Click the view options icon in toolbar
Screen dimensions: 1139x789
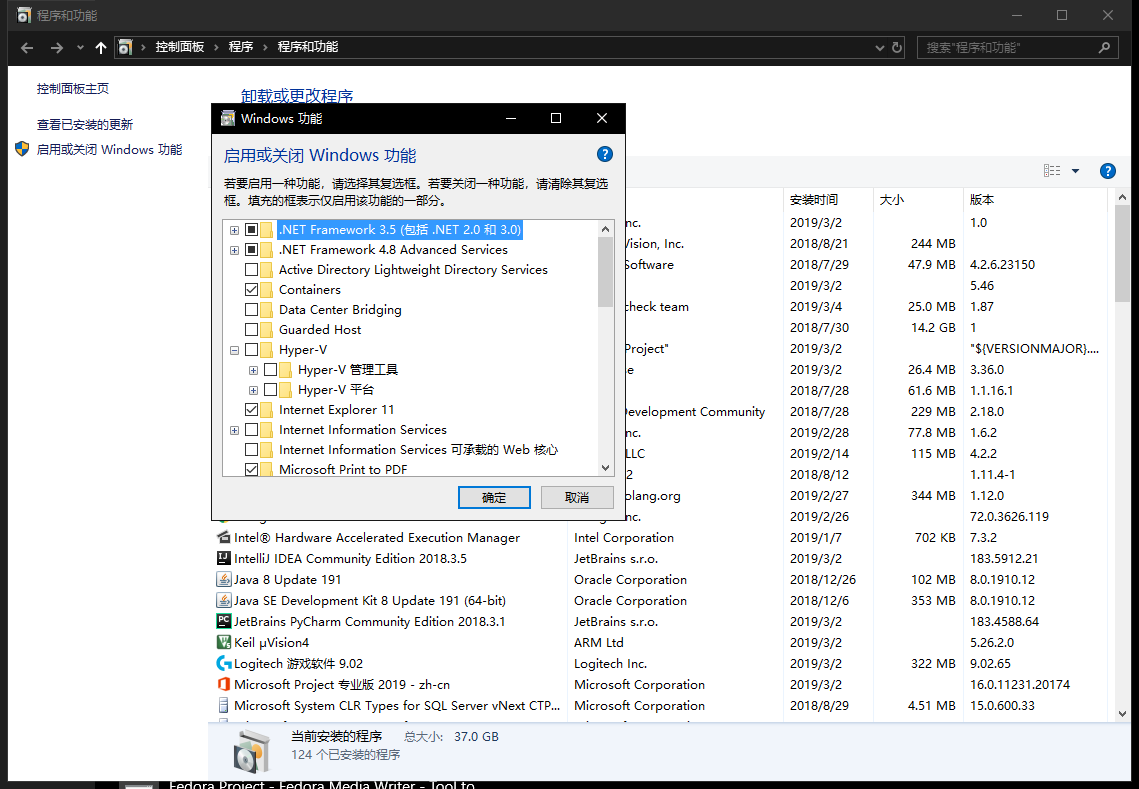click(1052, 171)
